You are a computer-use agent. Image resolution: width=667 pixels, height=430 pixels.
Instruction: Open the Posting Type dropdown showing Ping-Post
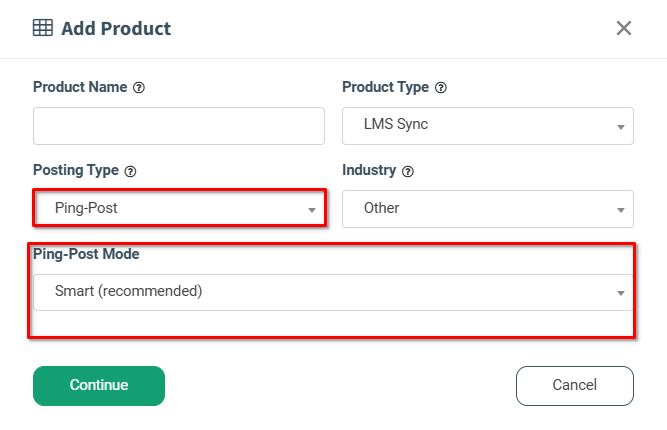pos(180,208)
